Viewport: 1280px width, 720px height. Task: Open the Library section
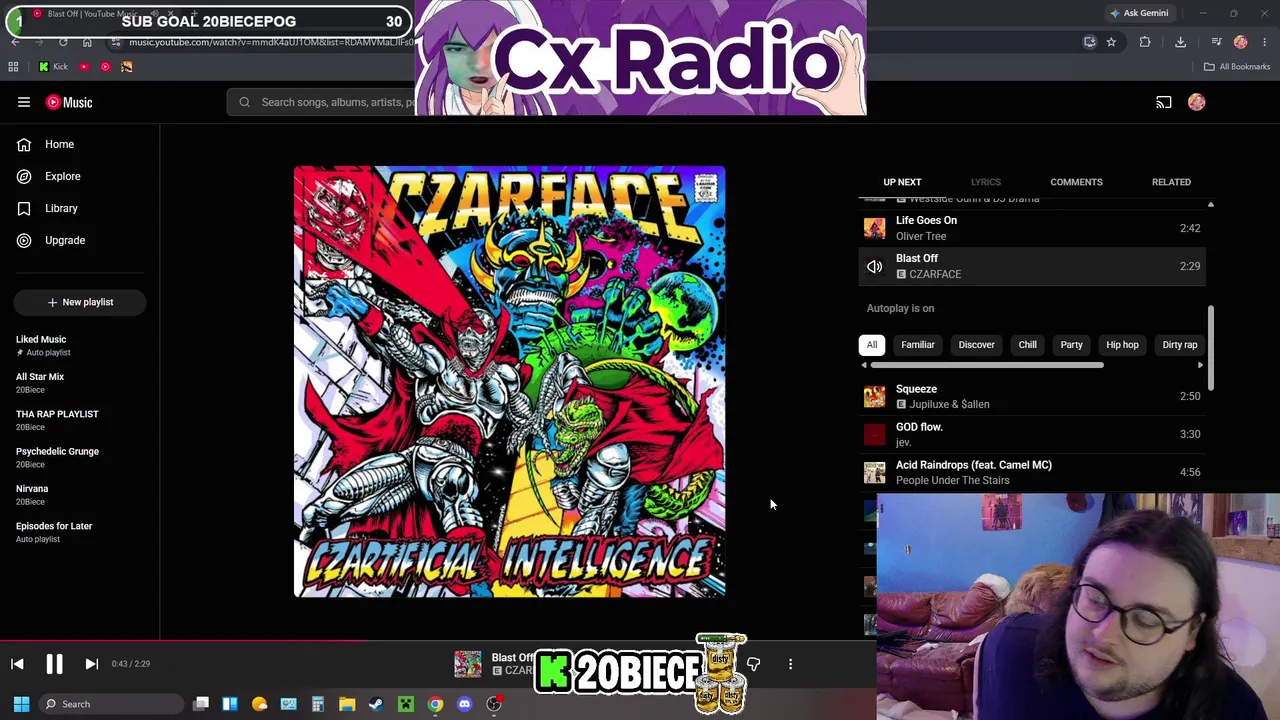(x=80, y=208)
